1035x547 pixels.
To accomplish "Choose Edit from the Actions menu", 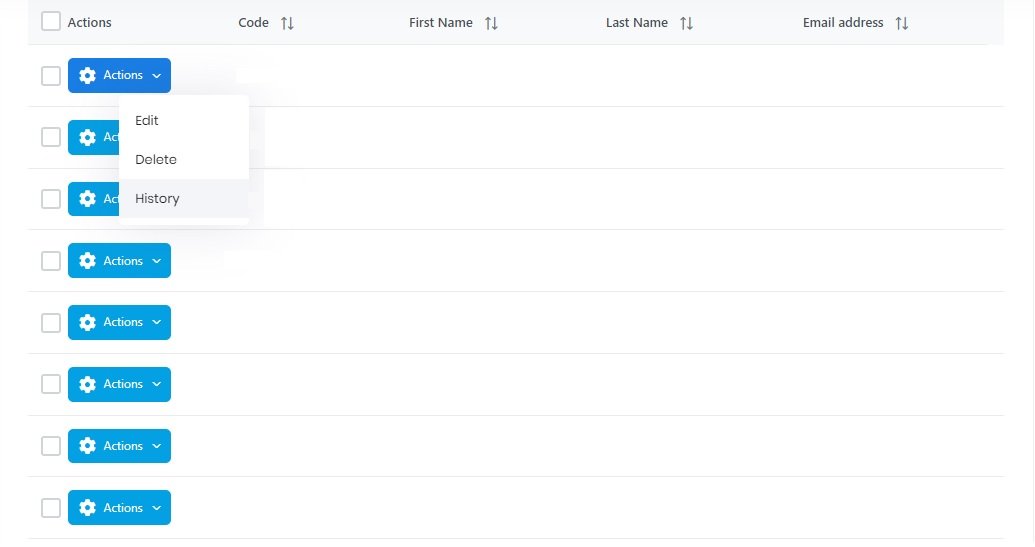I will pyautogui.click(x=147, y=120).
